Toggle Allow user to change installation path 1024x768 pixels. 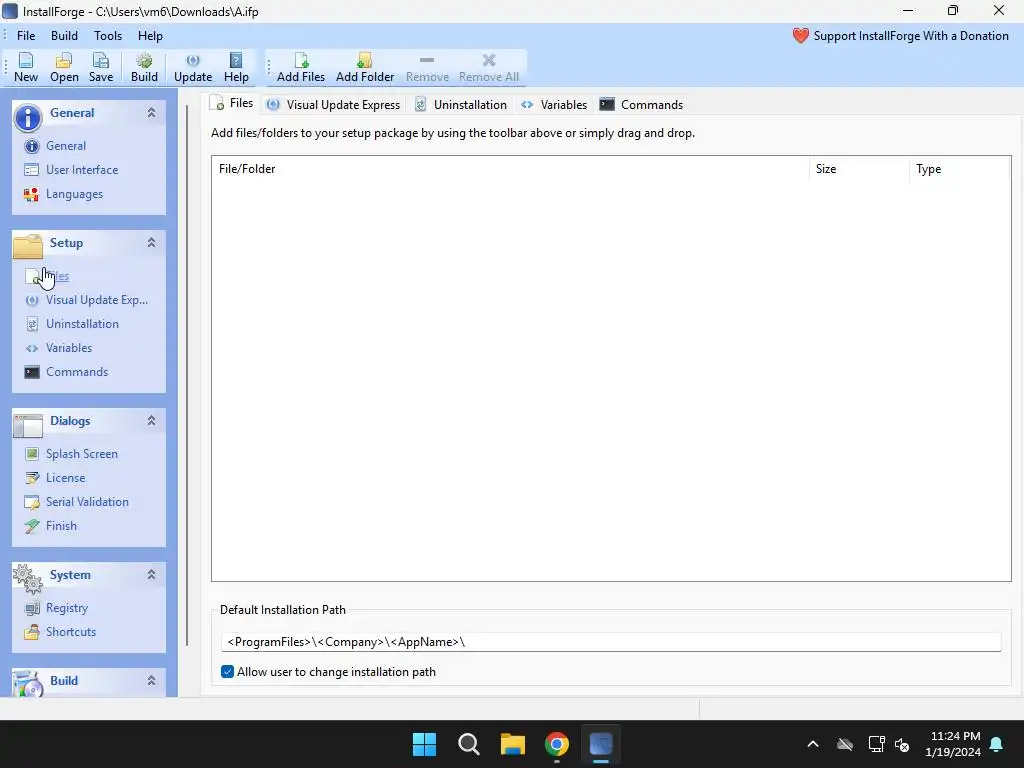tap(227, 672)
